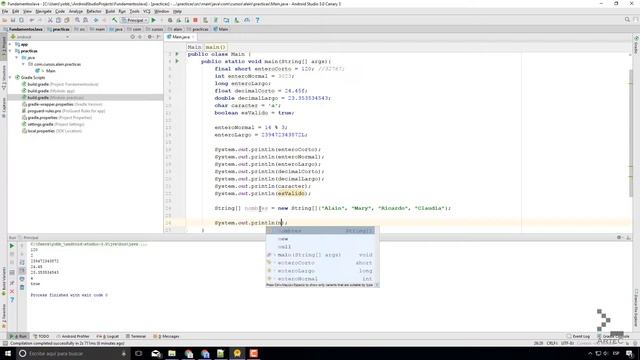This screenshot has width=640, height=360.
Task: Open the Build menu
Action: coord(110,11)
